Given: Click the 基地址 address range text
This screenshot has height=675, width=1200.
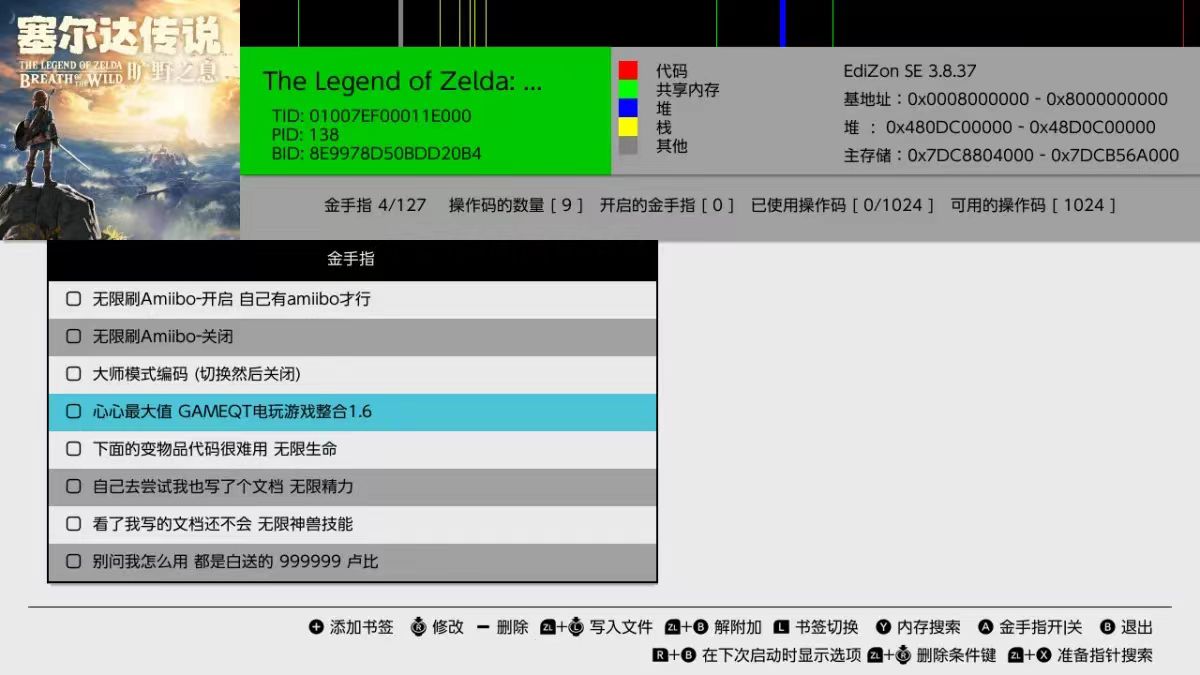Looking at the screenshot, I should tap(1006, 99).
